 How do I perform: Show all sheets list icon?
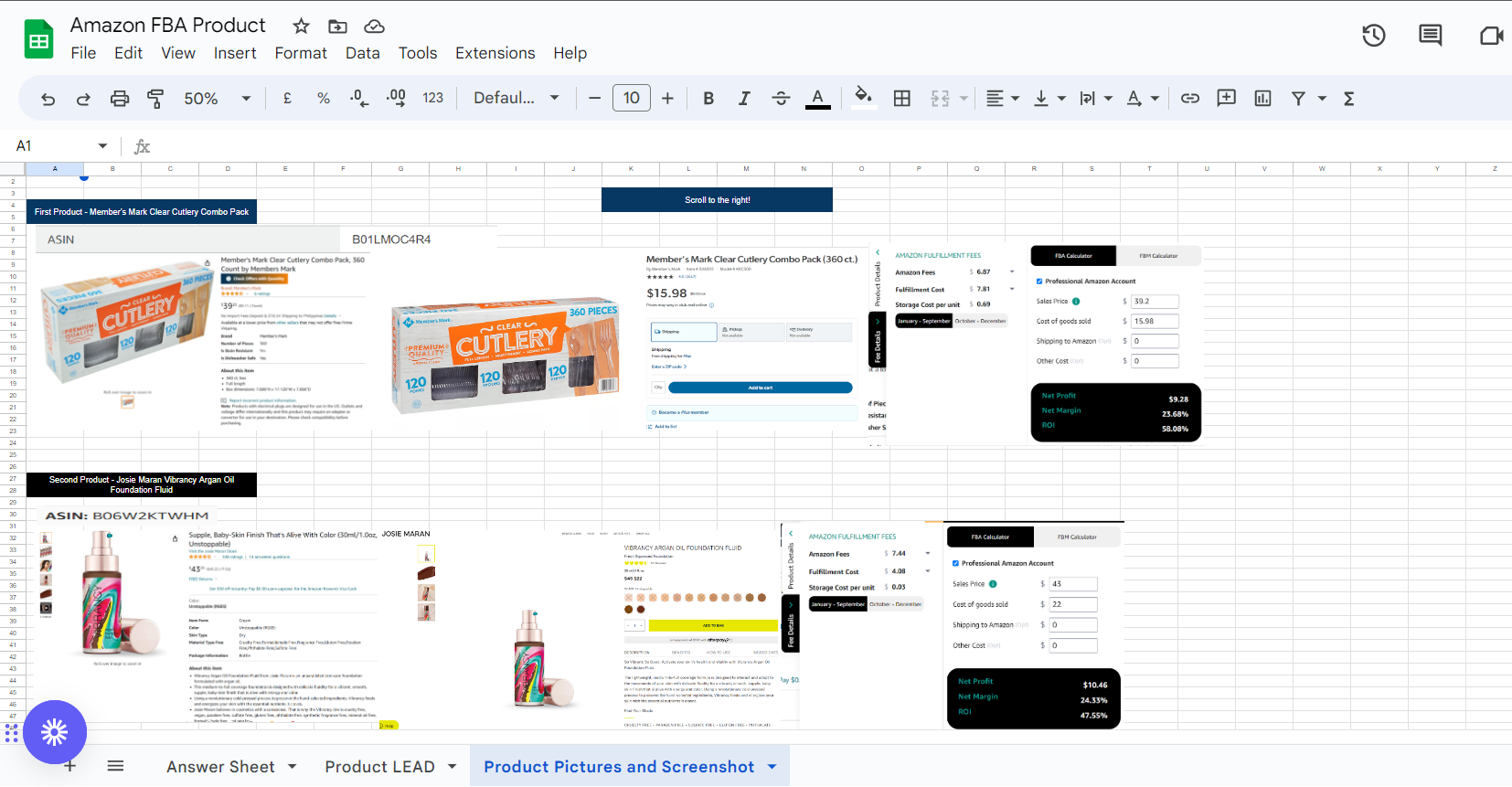pos(115,767)
